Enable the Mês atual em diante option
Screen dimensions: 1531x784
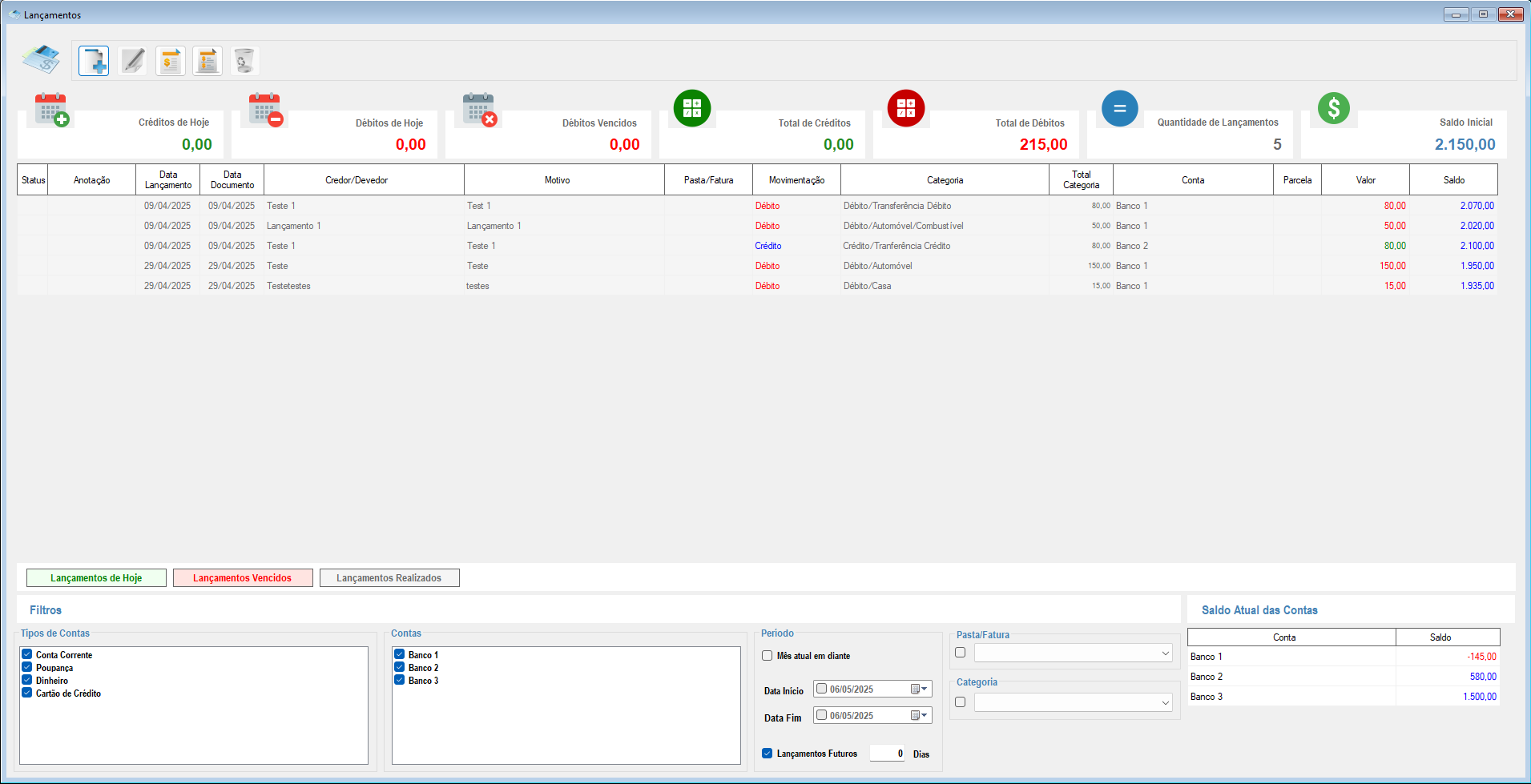tap(767, 655)
